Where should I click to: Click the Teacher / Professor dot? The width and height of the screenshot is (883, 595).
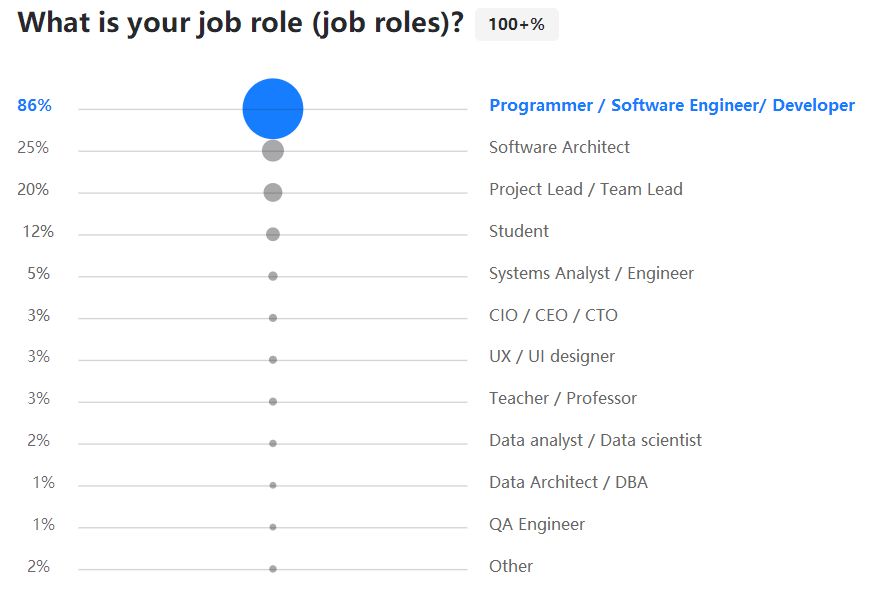273,401
